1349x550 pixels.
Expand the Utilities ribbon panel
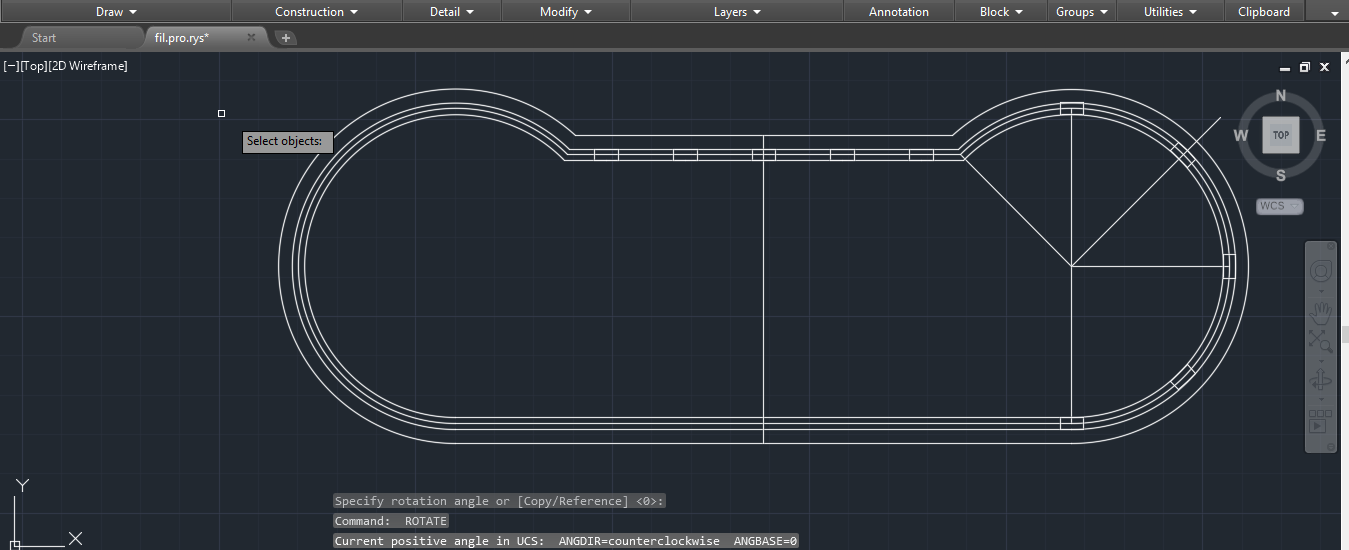1170,12
